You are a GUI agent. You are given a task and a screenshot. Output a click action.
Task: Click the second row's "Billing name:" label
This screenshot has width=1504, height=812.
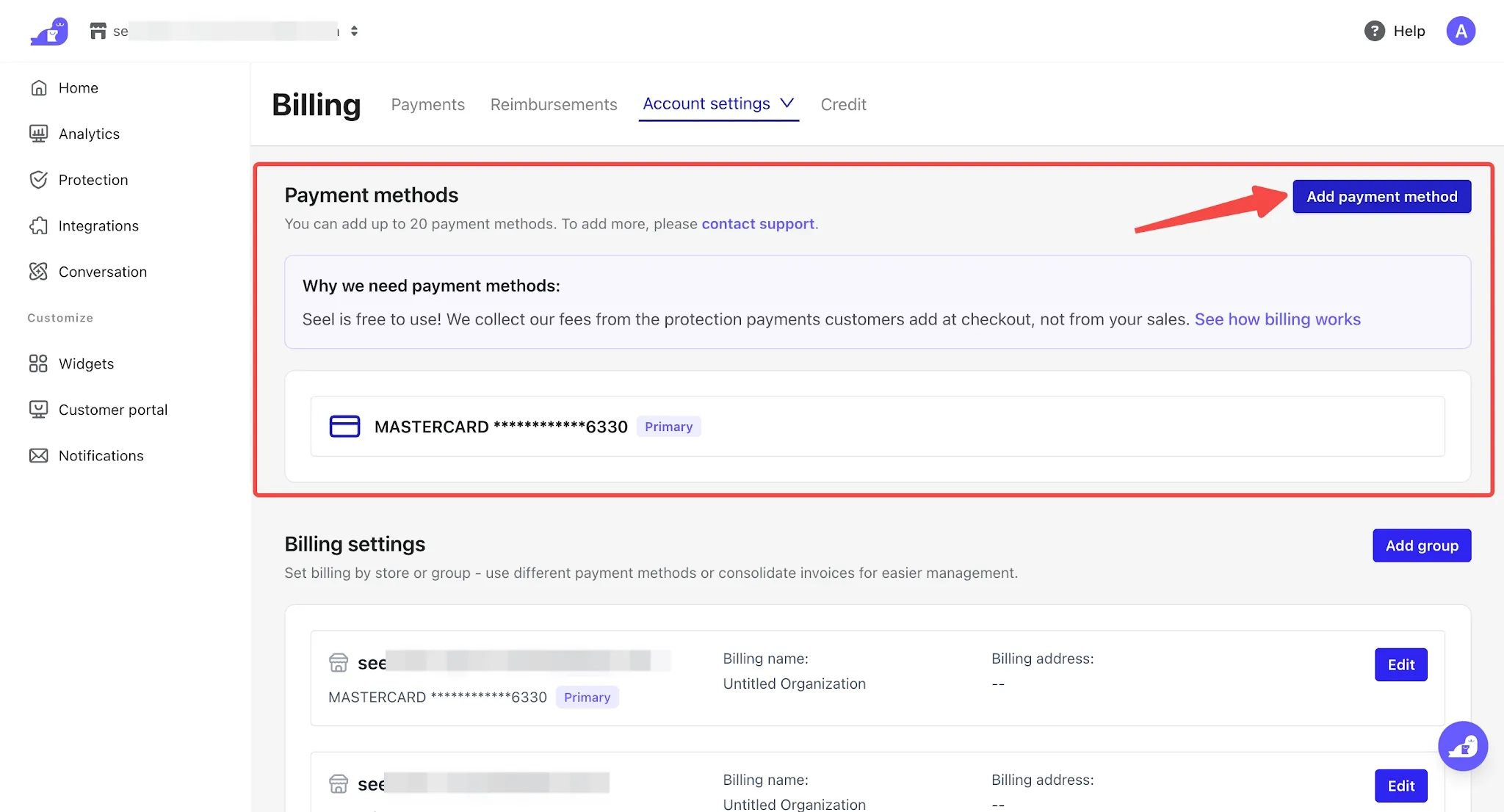coord(765,780)
